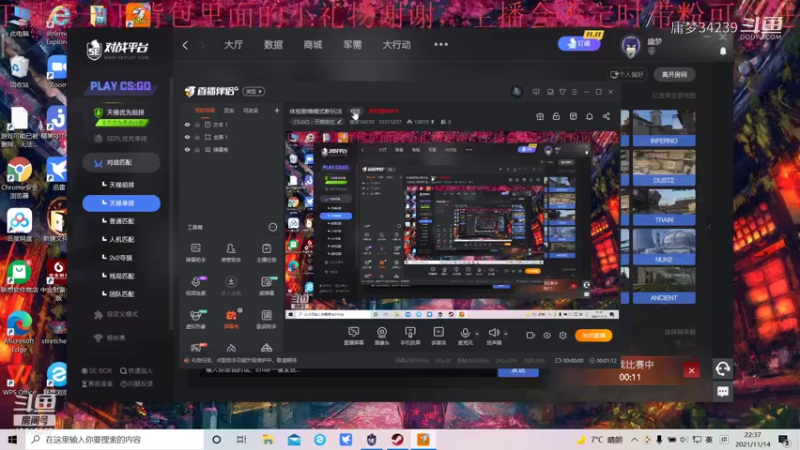The image size is (800, 450).
Task: Collapse the map panel side arrow
Action: [x=709, y=227]
